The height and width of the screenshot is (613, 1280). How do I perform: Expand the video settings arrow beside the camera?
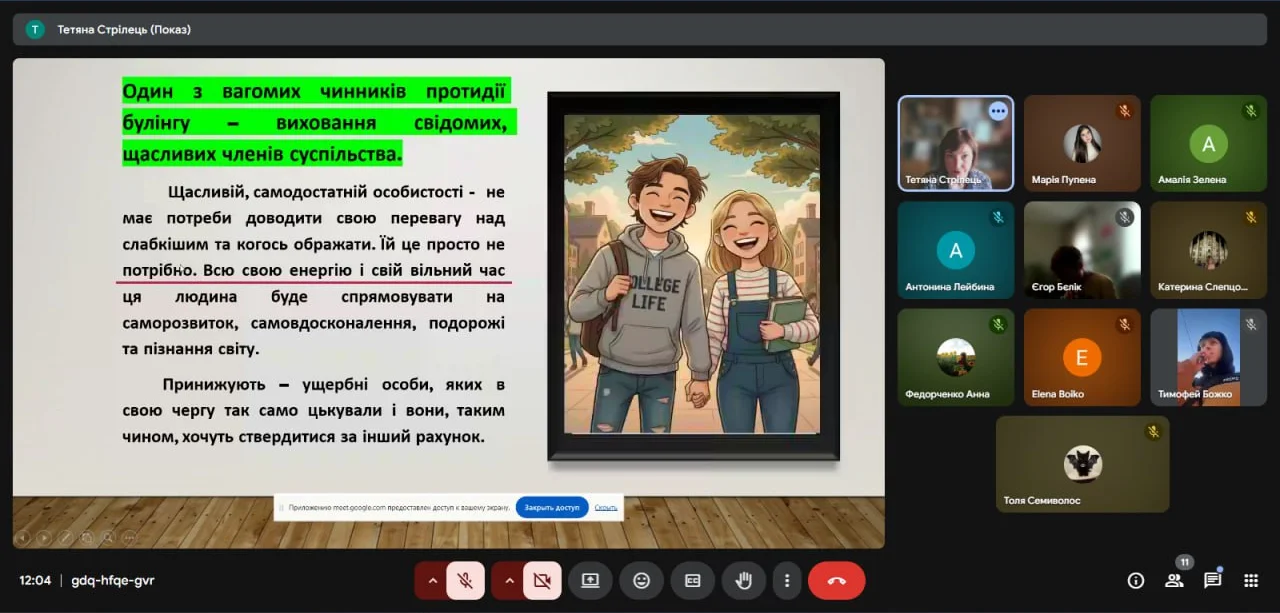(509, 580)
